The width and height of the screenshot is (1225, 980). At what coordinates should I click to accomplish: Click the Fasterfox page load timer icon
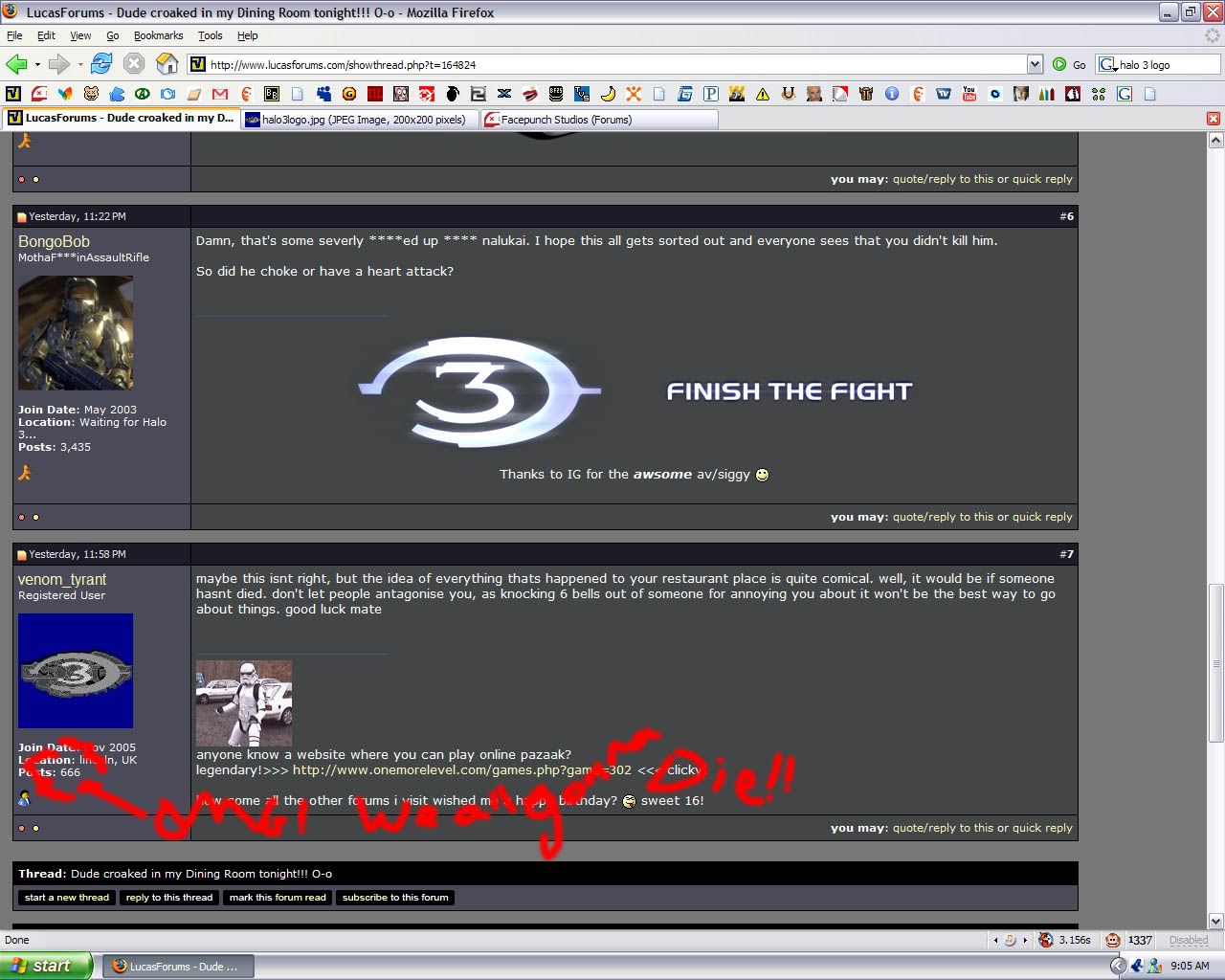[1046, 940]
